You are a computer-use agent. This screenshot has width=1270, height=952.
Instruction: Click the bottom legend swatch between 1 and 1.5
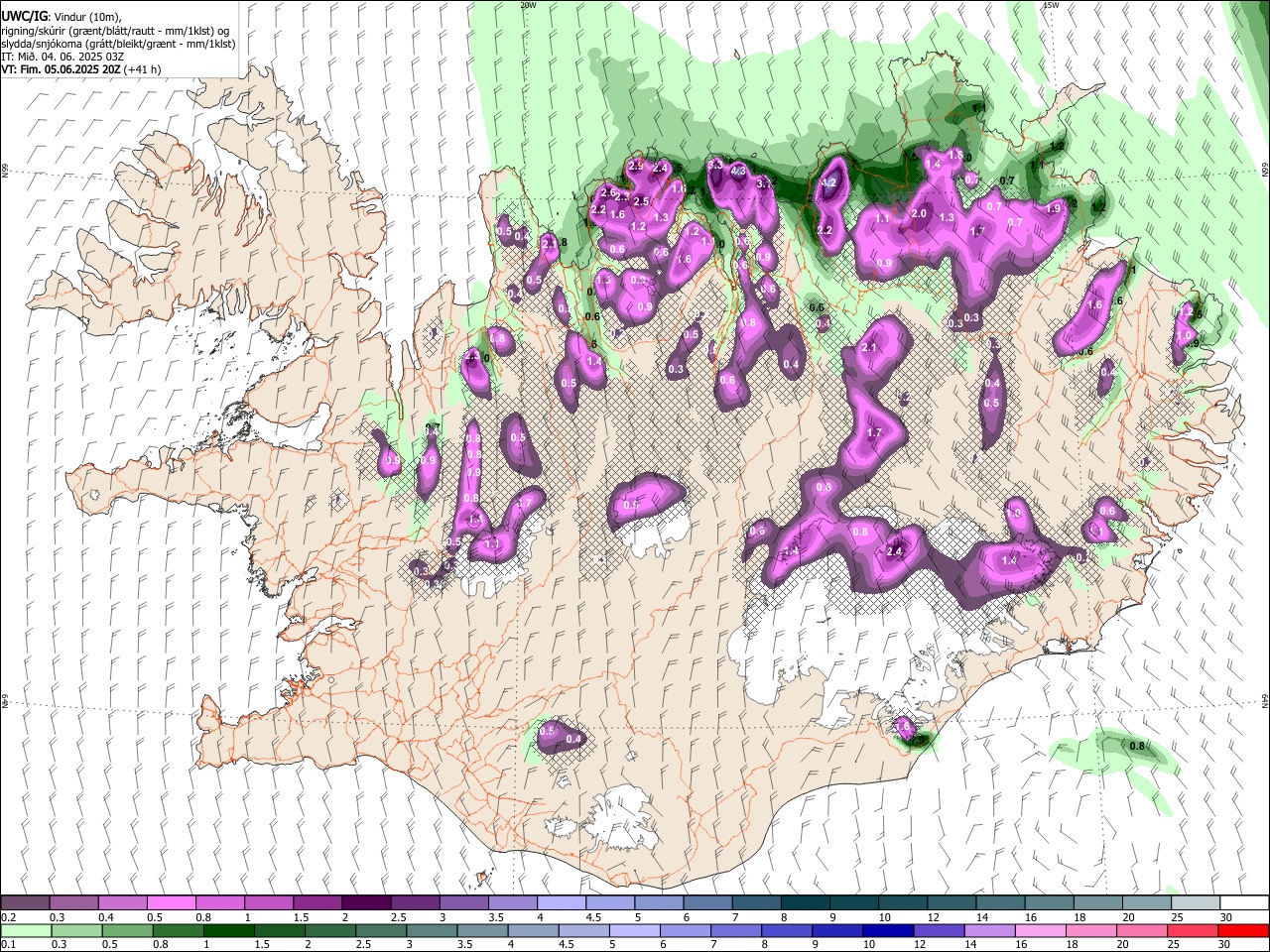230,930
